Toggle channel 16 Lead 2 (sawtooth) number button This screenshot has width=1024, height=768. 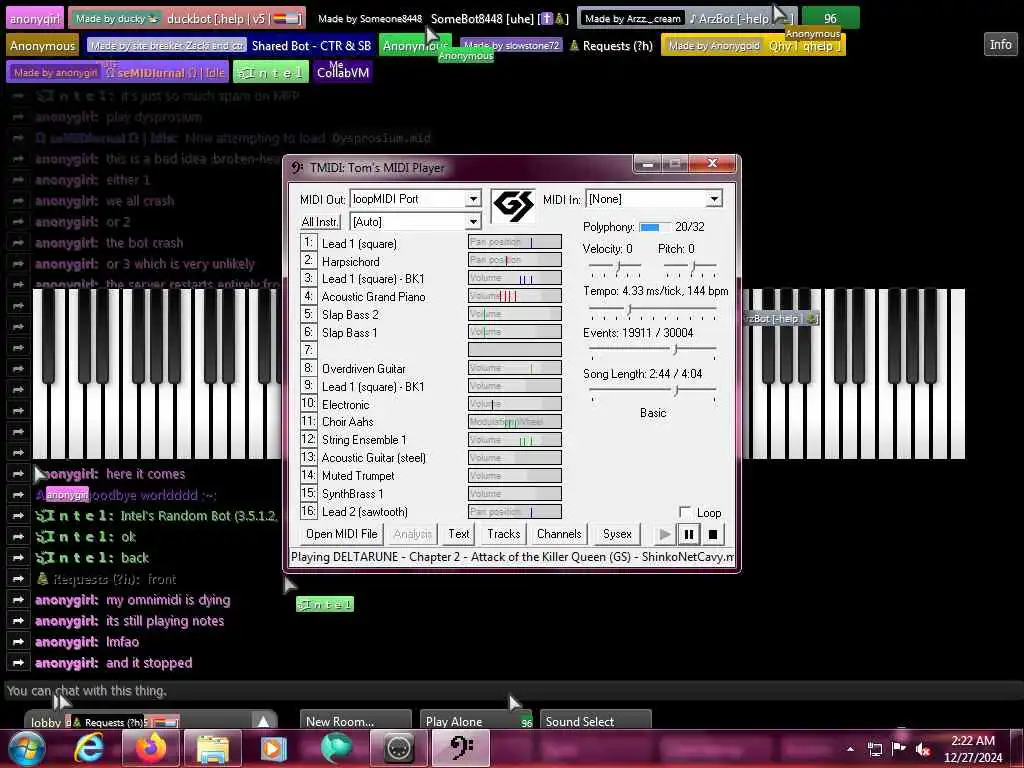308,511
